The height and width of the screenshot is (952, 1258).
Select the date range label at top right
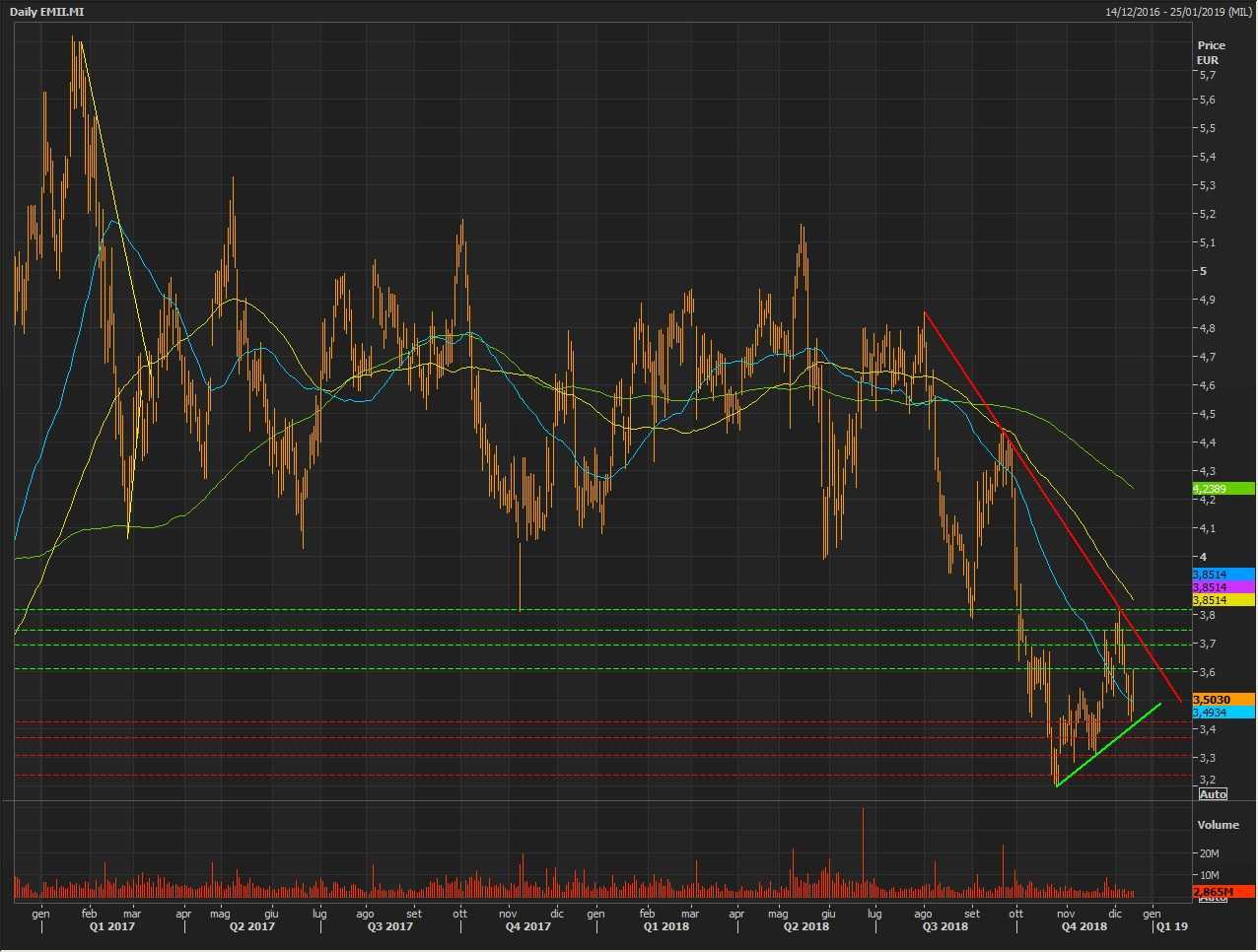click(1178, 11)
